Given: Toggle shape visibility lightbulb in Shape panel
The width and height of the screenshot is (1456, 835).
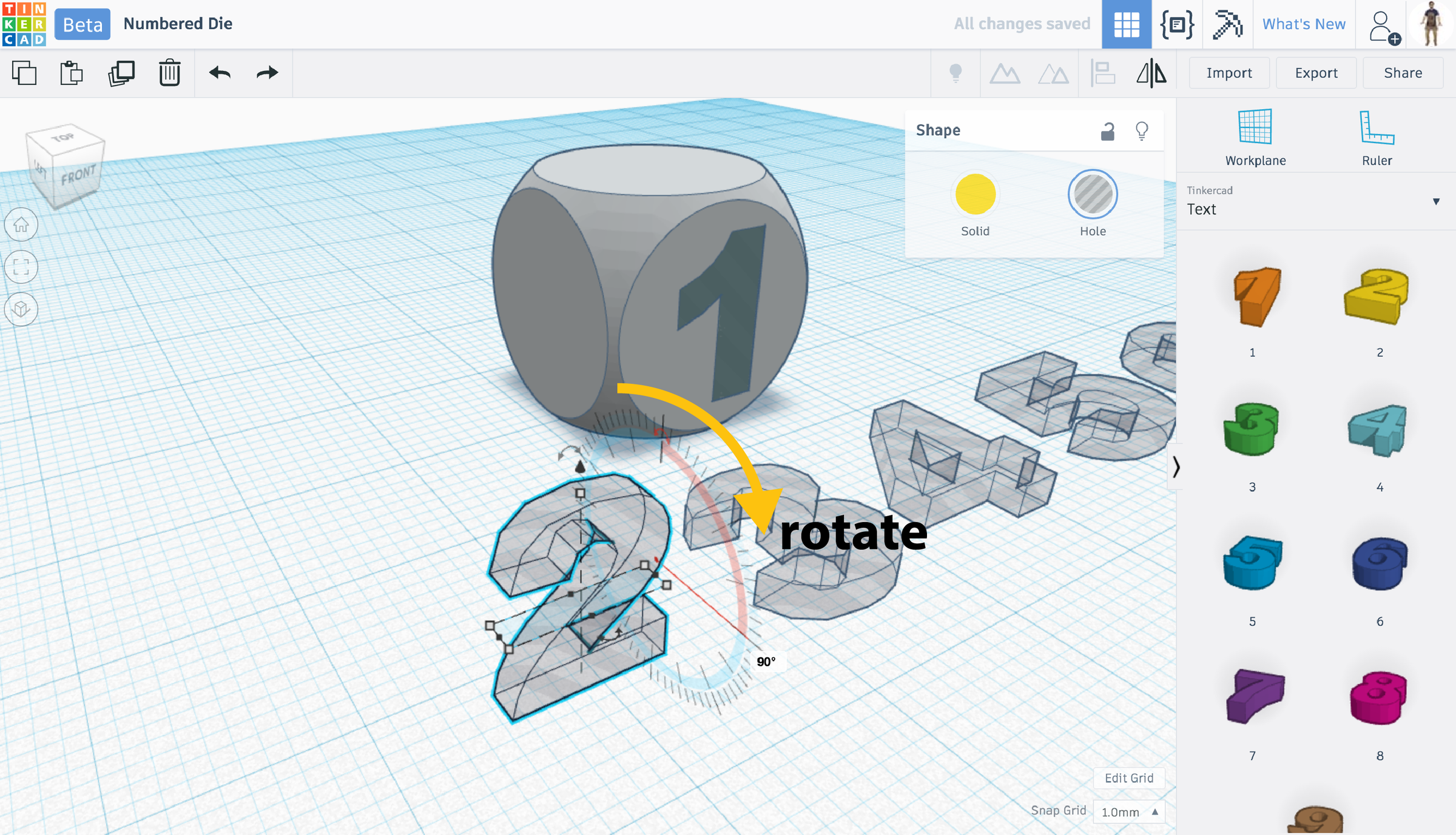Looking at the screenshot, I should (1142, 131).
